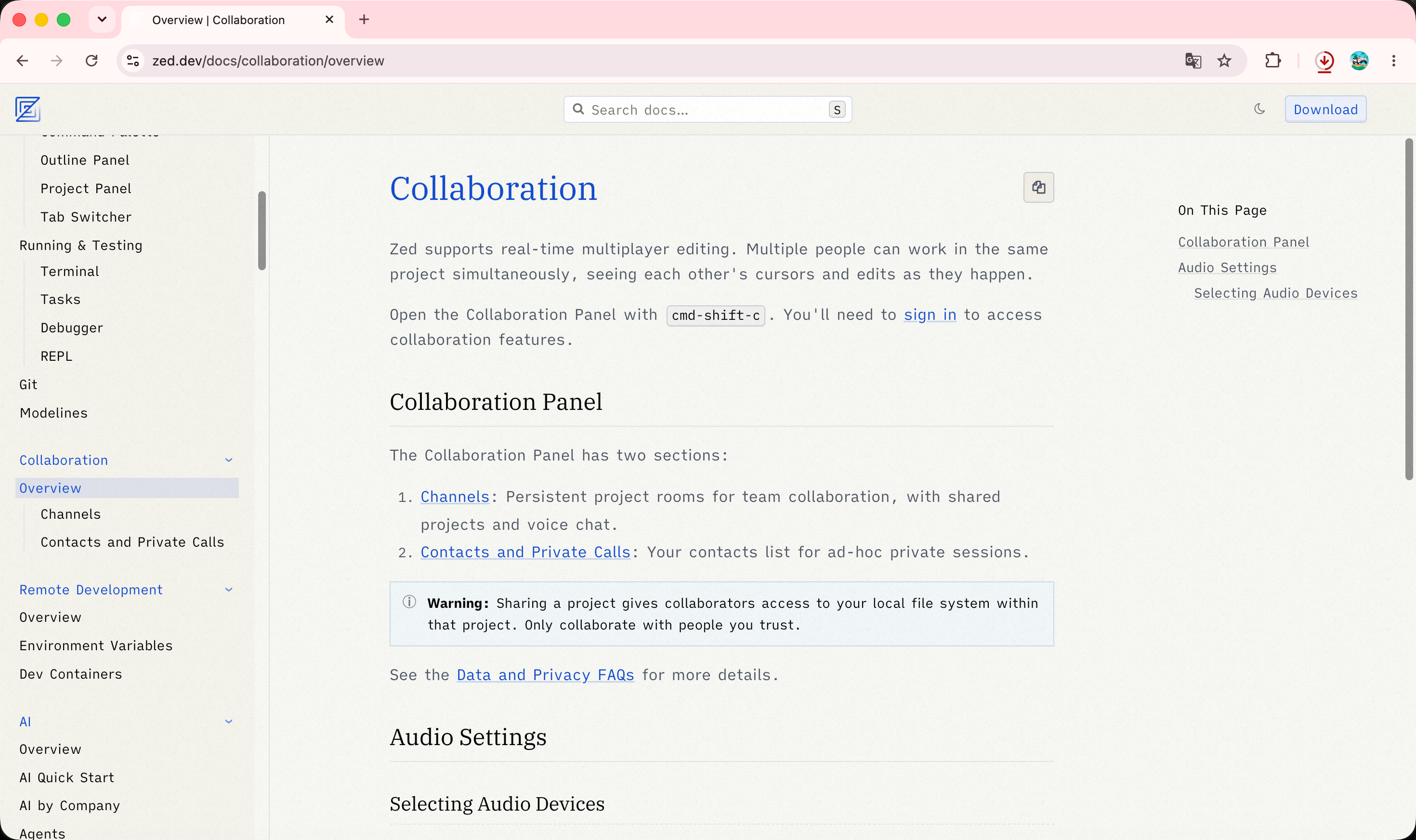Click the Collaboration Panel section heading

pos(496,402)
